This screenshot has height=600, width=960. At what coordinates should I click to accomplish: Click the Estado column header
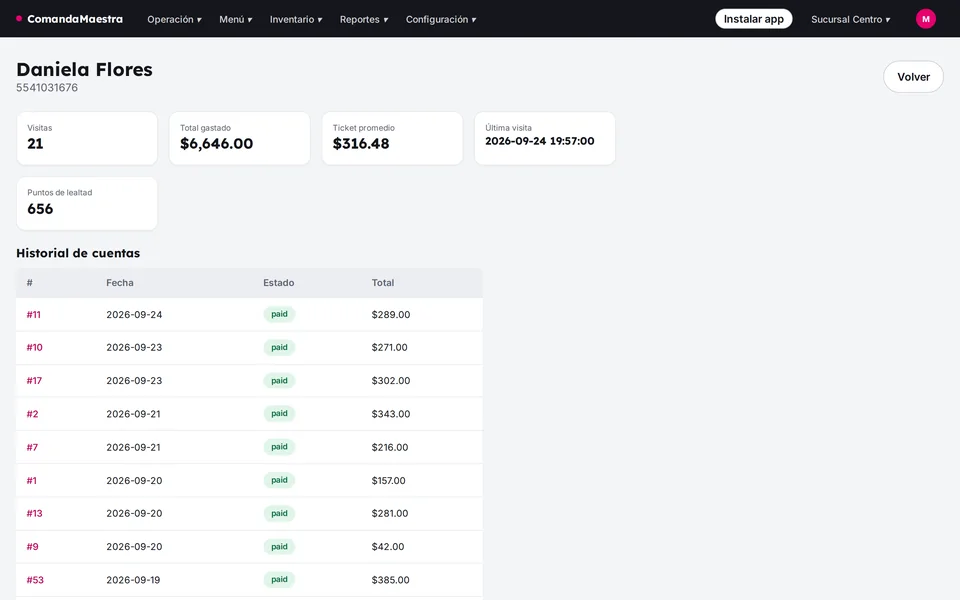click(279, 283)
